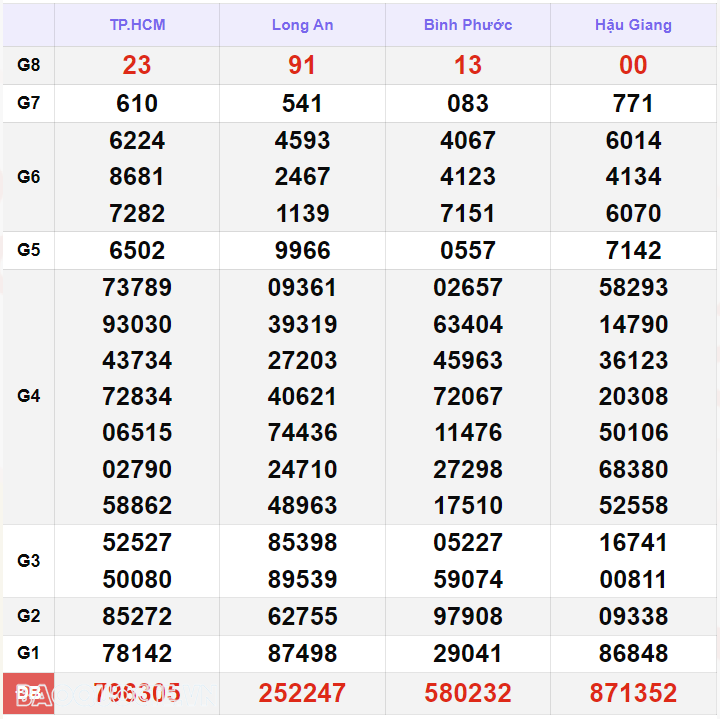Select the G7 prize row label

pyautogui.click(x=29, y=103)
